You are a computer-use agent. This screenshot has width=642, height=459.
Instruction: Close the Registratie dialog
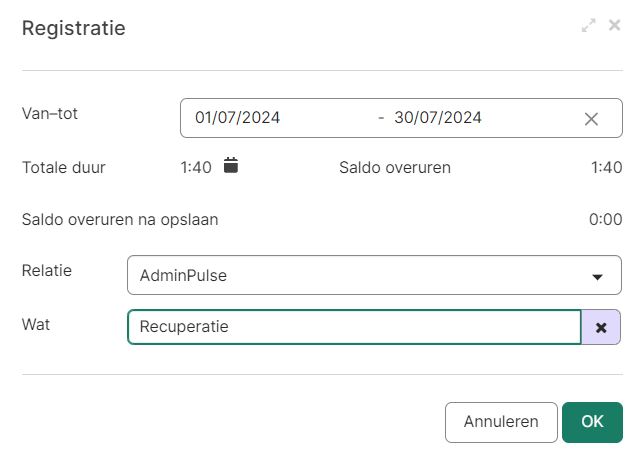click(x=614, y=25)
